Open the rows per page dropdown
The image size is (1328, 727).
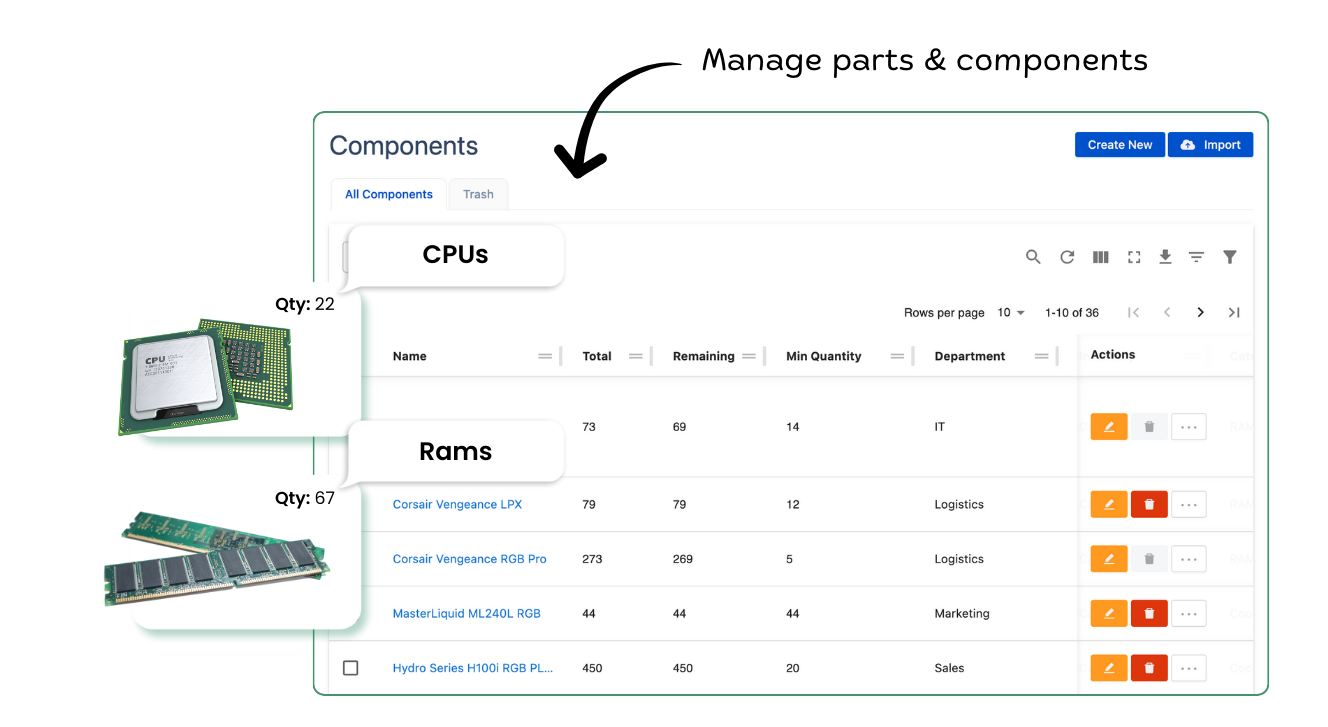[x=1011, y=313]
